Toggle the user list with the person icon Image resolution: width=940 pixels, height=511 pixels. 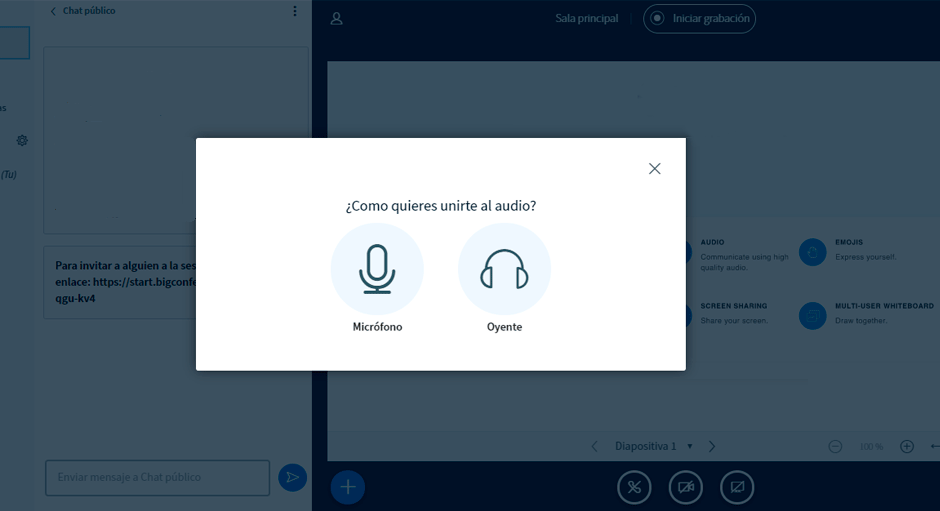tap(337, 18)
